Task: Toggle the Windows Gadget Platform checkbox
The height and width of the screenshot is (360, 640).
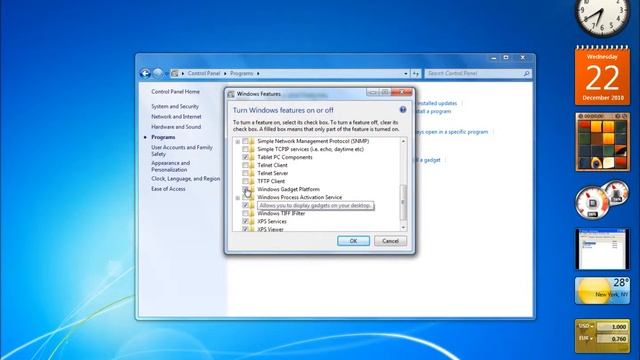Action: pyautogui.click(x=245, y=189)
